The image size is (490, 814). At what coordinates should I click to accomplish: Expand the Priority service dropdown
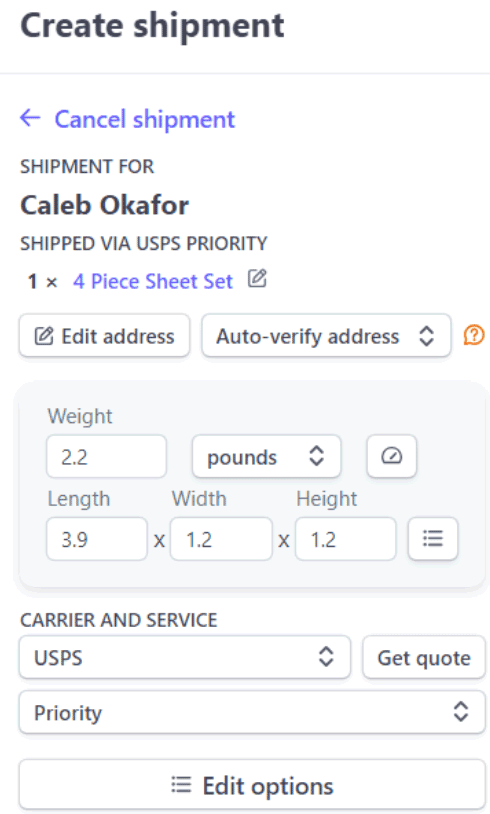(252, 712)
